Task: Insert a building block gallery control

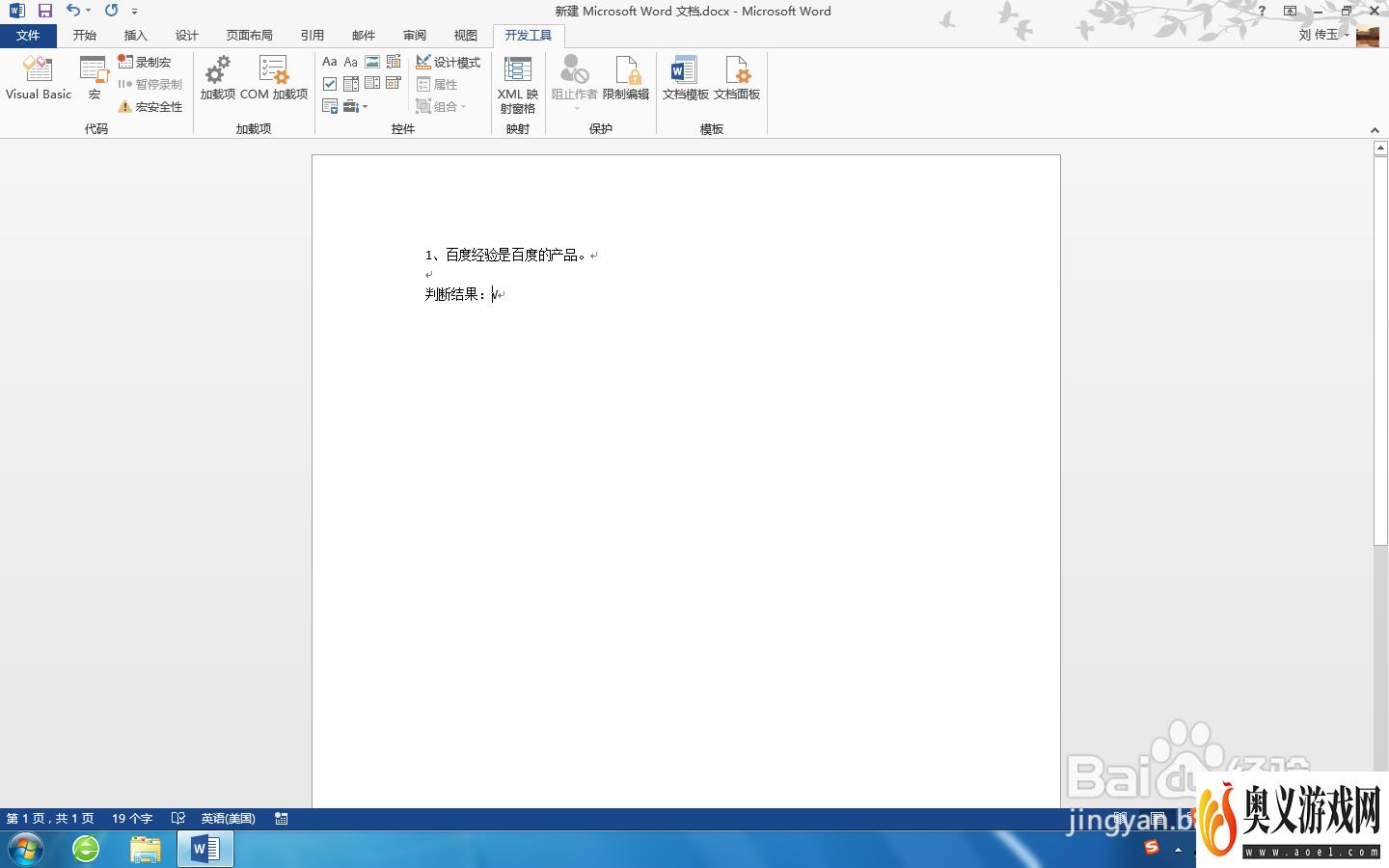Action: tap(394, 62)
